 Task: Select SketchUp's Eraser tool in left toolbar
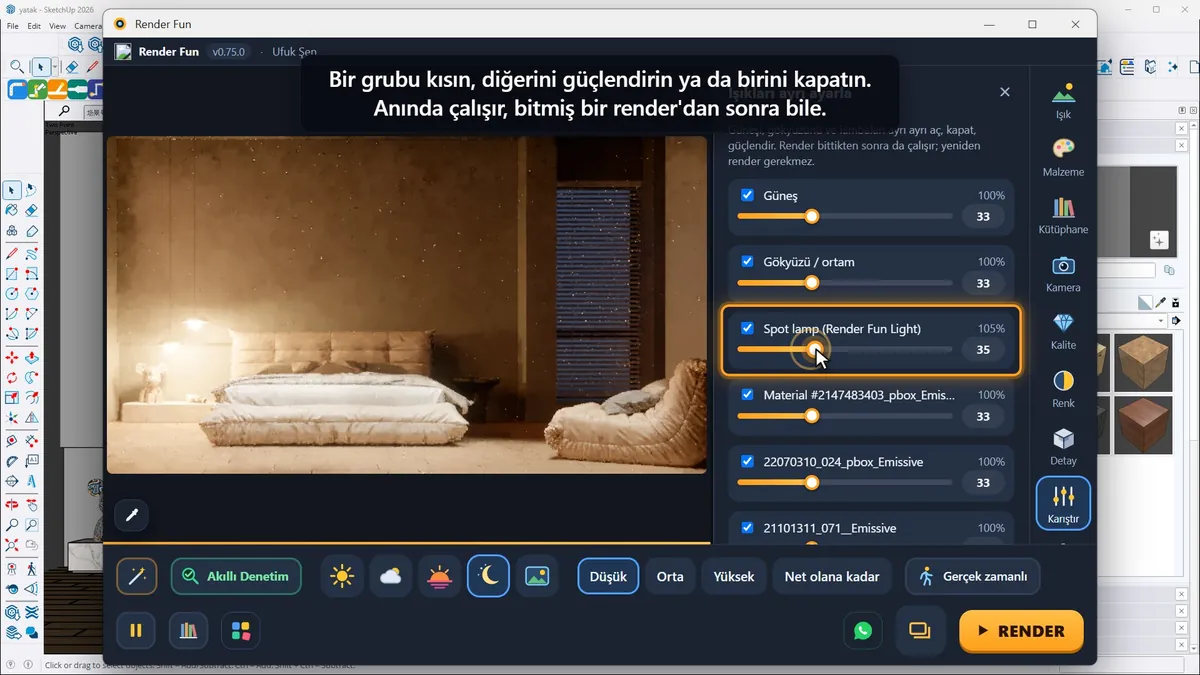tap(31, 211)
